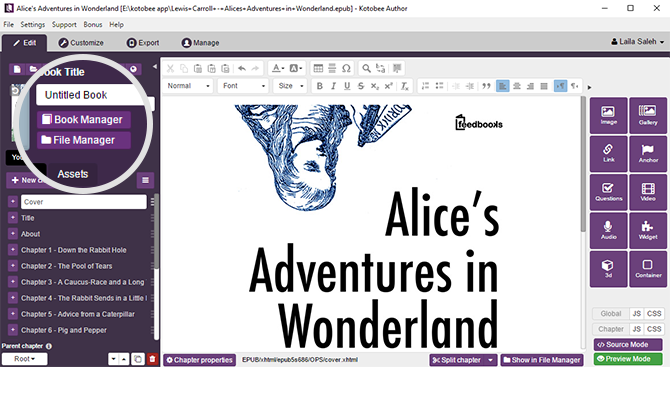The image size is (670, 410).
Task: Add a Video to the chapter
Action: pos(647,190)
